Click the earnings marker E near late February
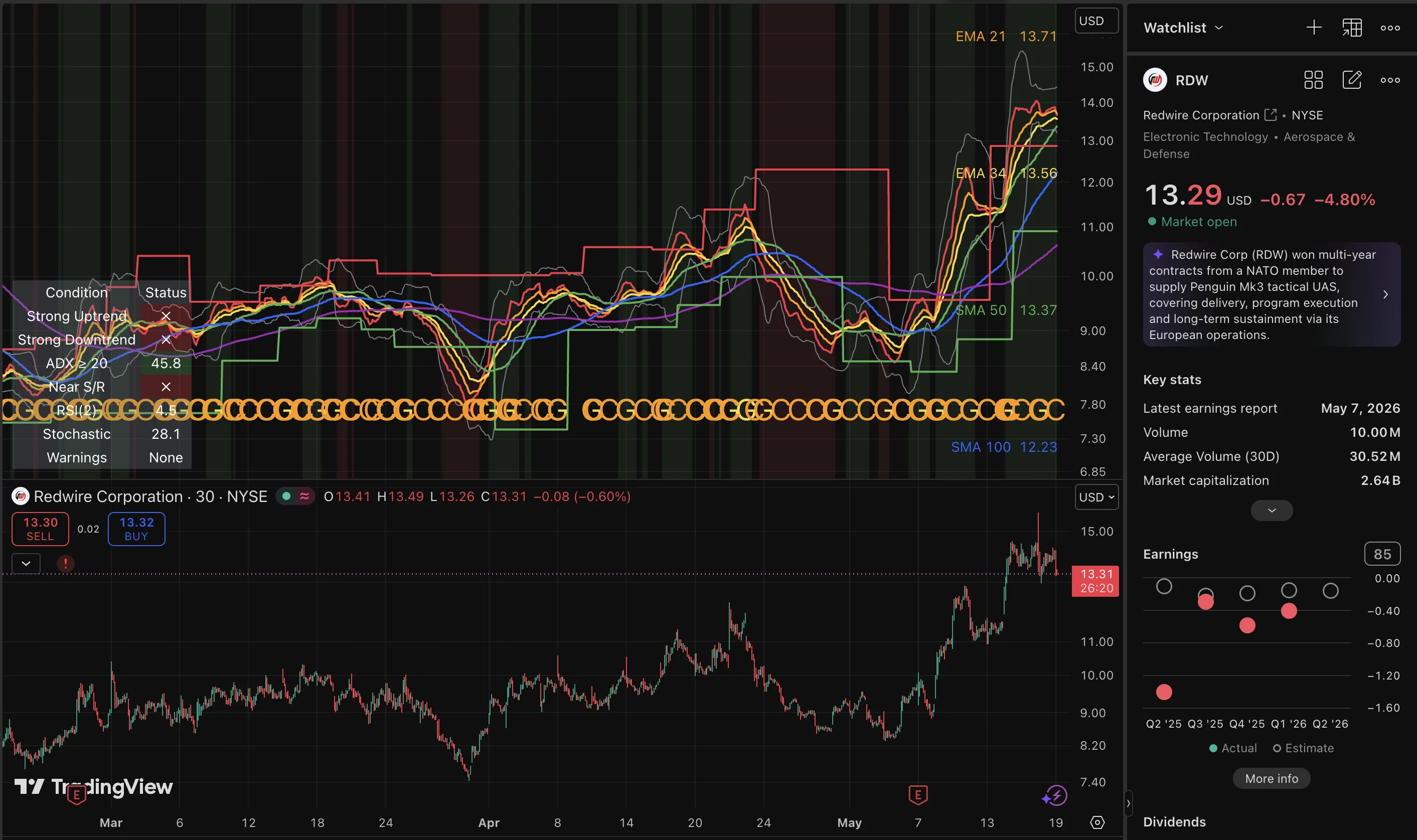This screenshot has width=1417, height=840. tap(76, 795)
